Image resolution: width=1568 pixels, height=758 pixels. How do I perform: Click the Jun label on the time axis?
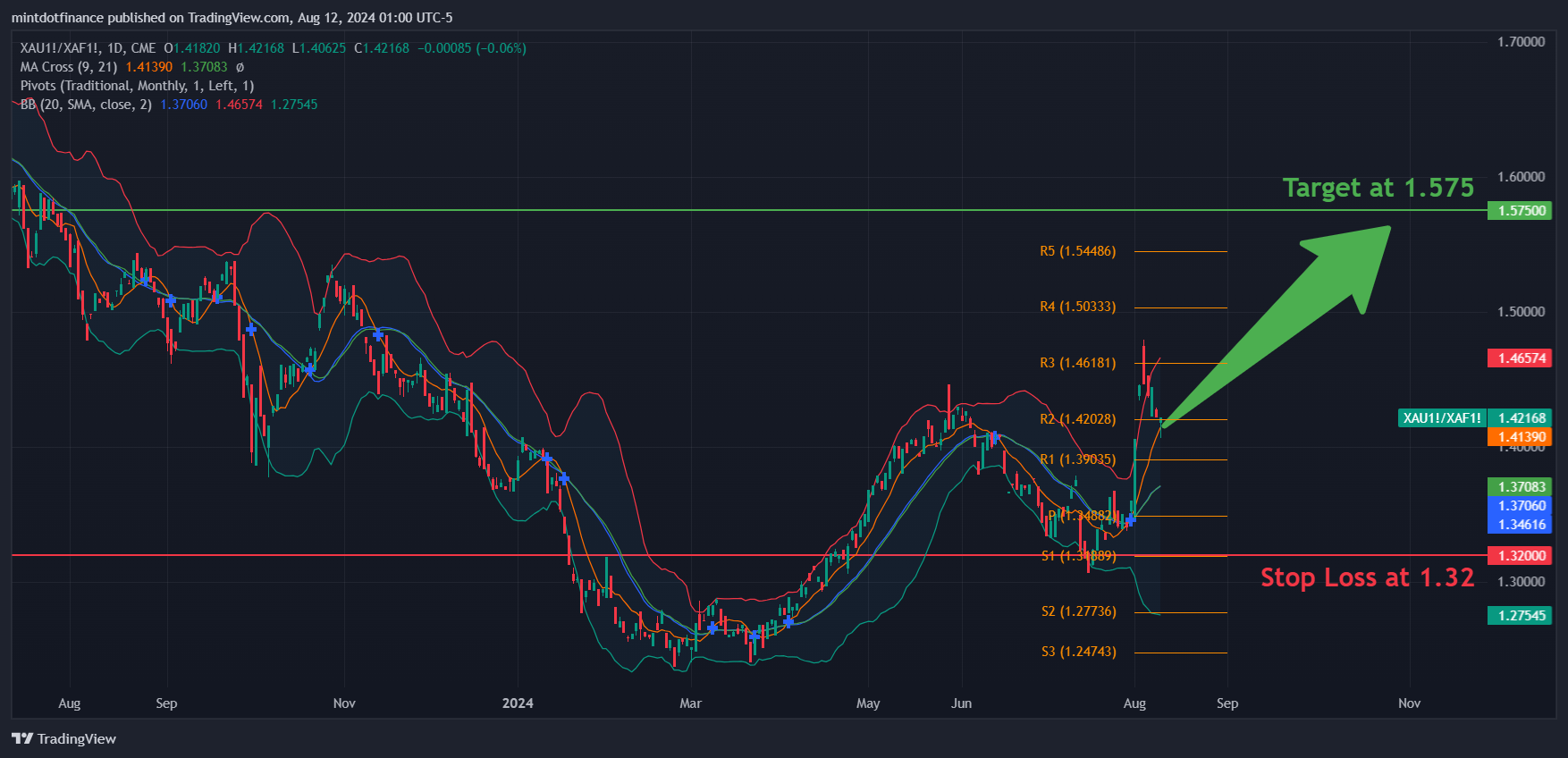(x=961, y=703)
